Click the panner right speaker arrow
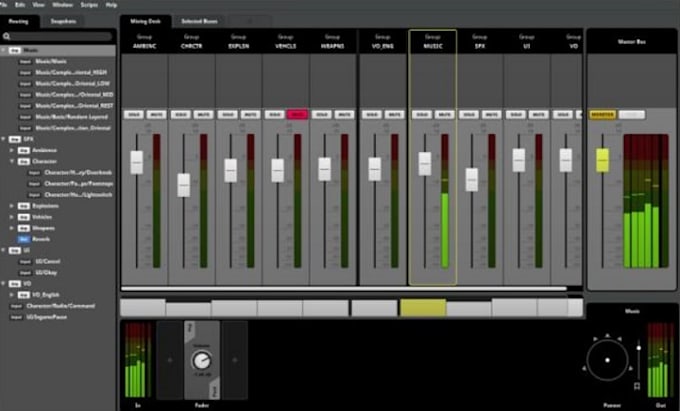 click(631, 369)
